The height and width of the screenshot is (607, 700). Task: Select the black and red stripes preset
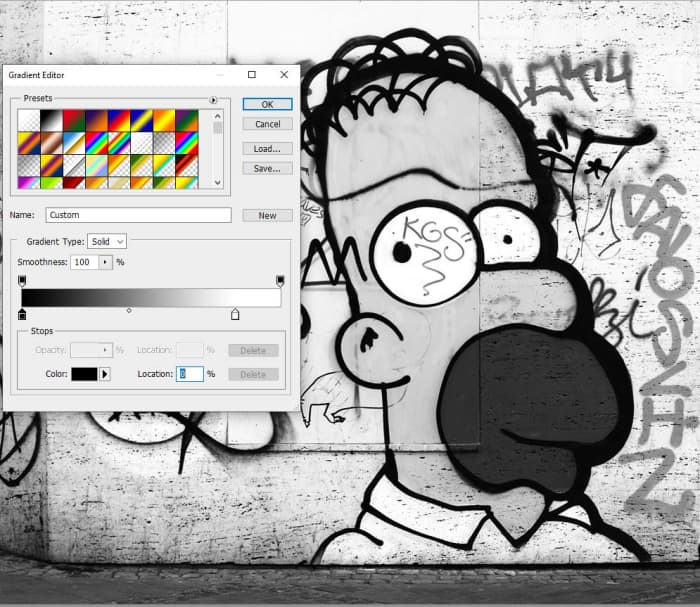[x=187, y=166]
